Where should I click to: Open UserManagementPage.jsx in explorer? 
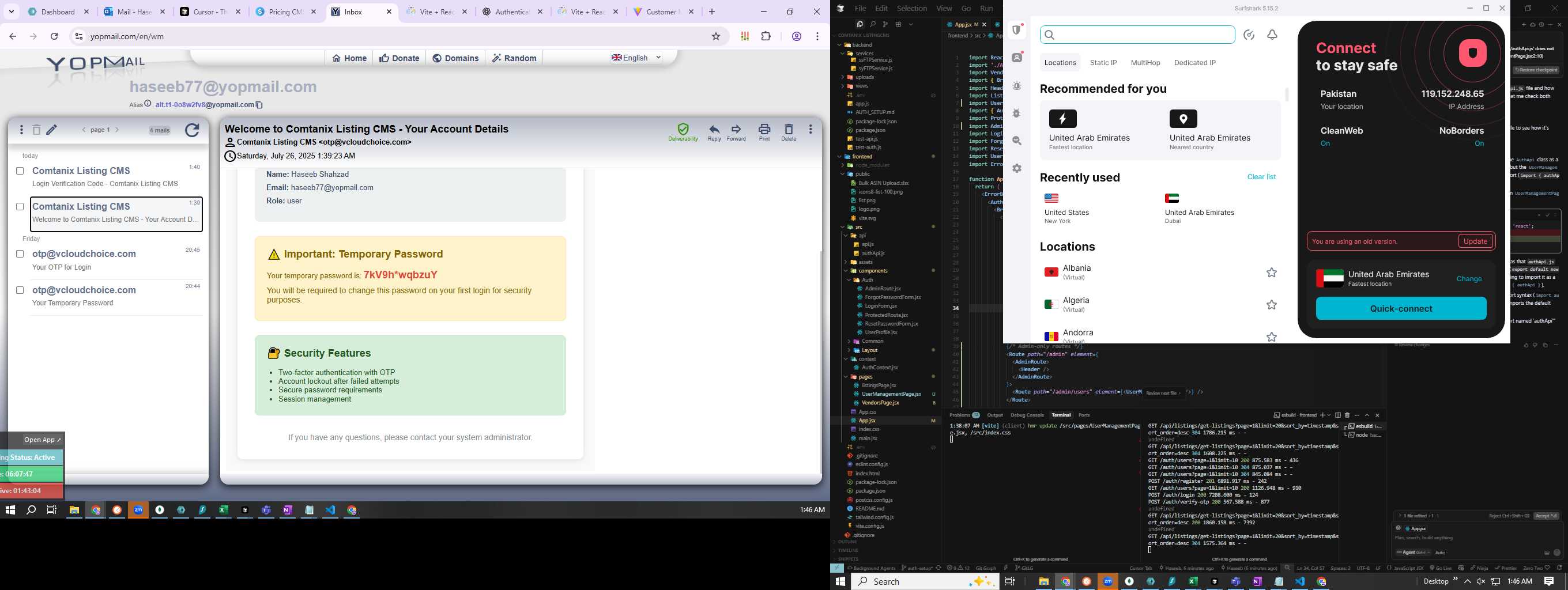tap(891, 394)
